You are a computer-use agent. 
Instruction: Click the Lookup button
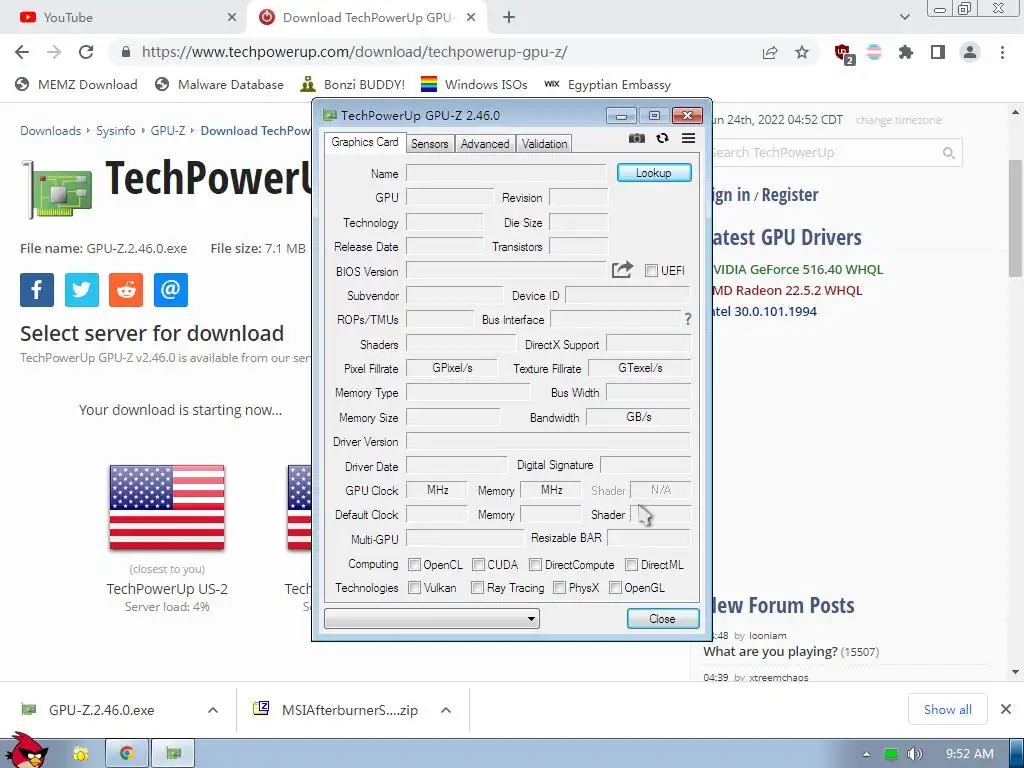[654, 173]
